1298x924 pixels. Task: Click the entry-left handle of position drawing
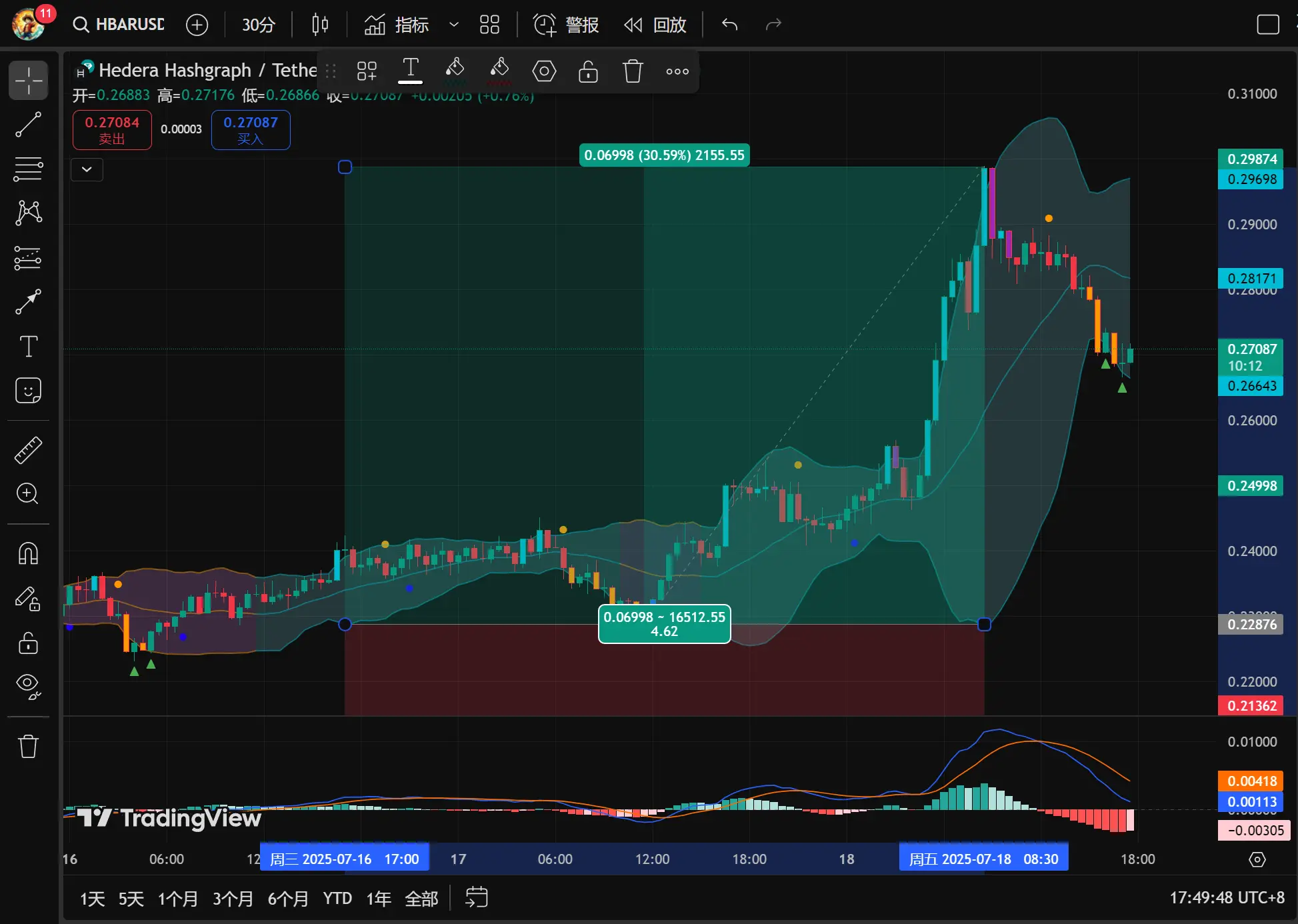(345, 624)
